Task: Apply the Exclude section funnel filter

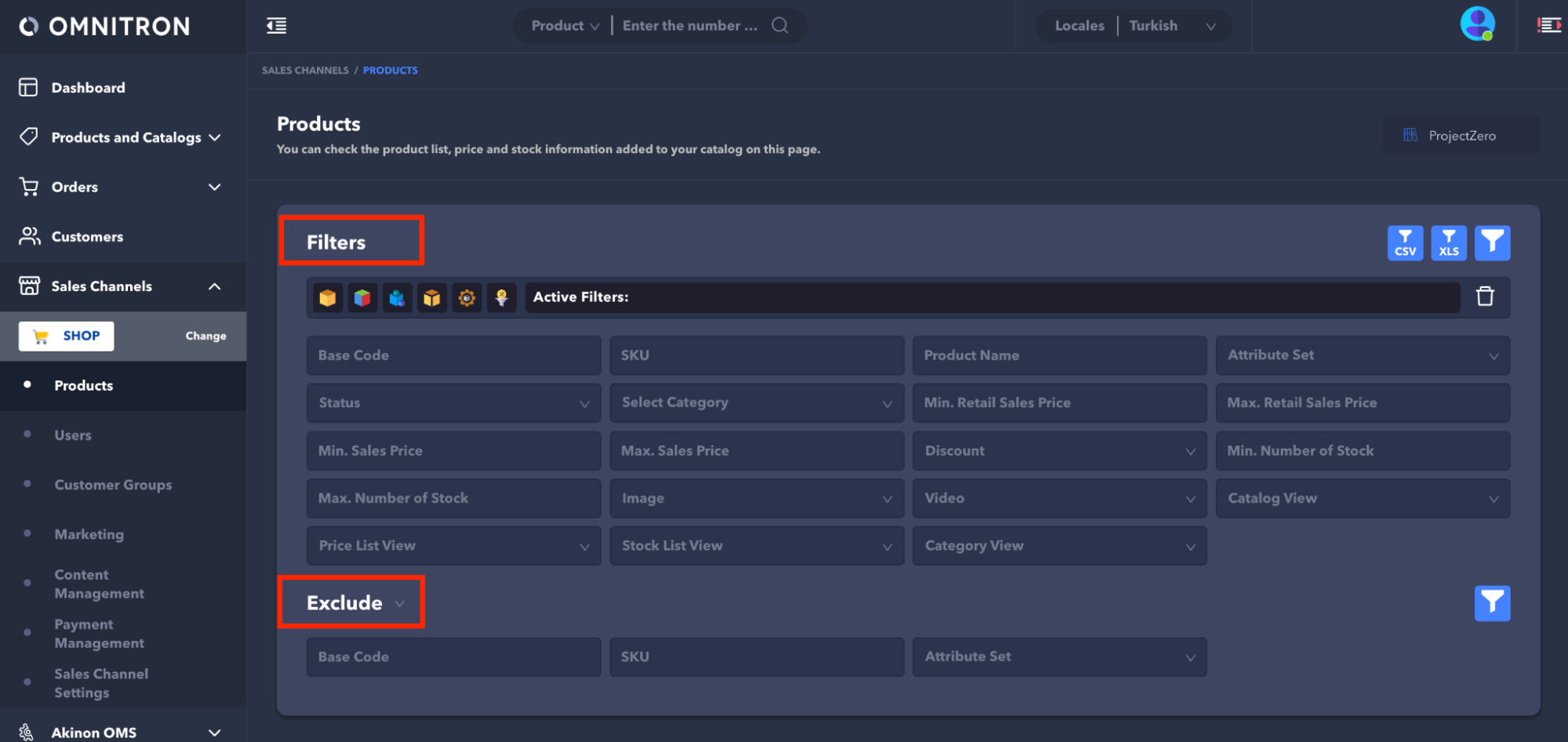Action: pos(1492,603)
